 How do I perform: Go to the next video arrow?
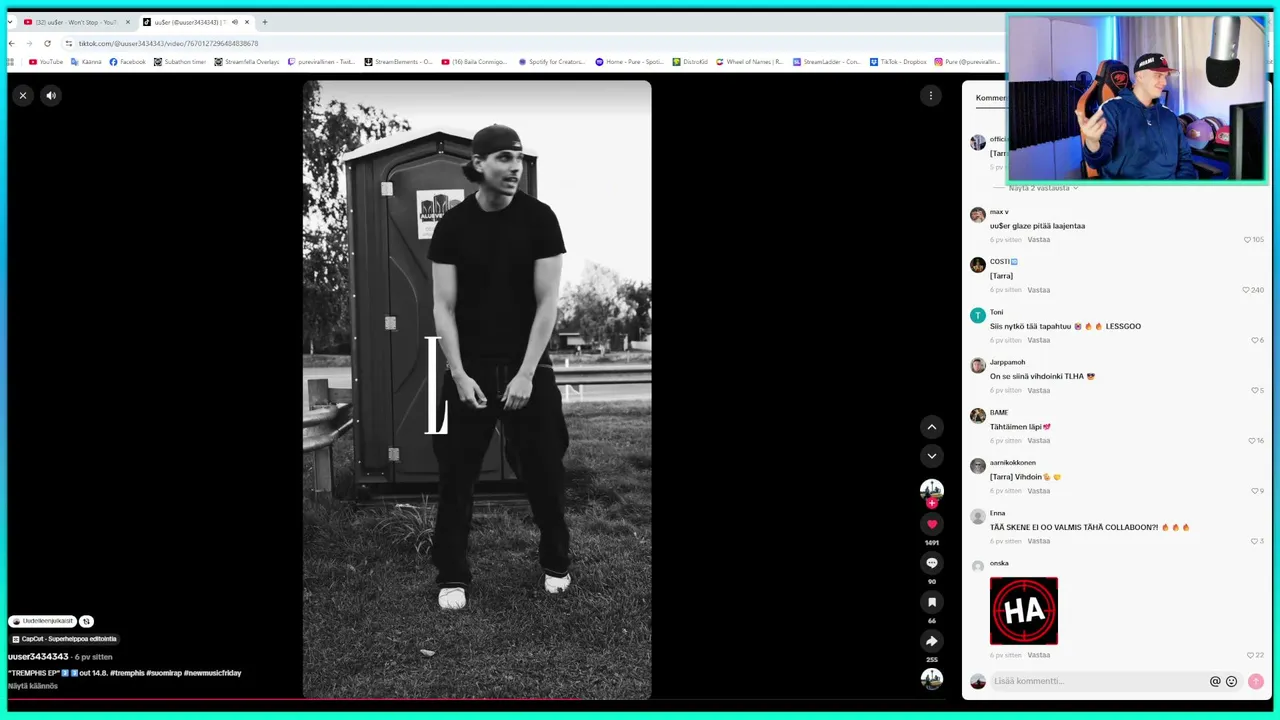(931, 456)
